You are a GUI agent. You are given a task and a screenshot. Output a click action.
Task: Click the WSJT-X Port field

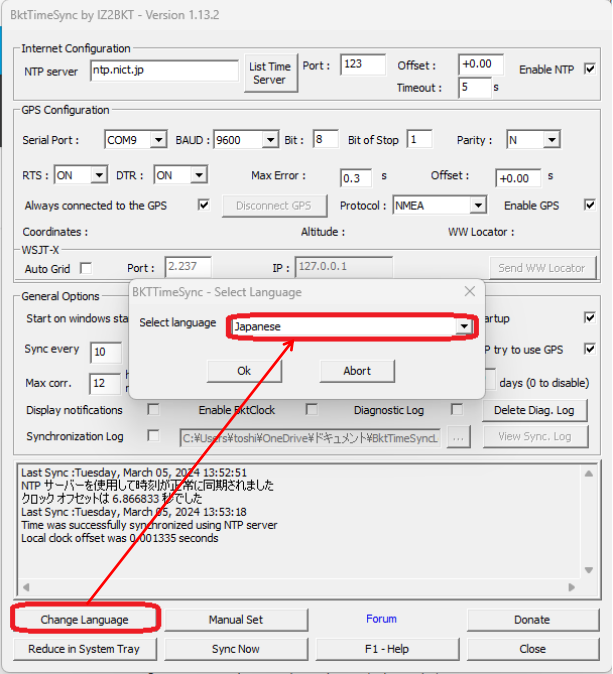click(x=188, y=267)
